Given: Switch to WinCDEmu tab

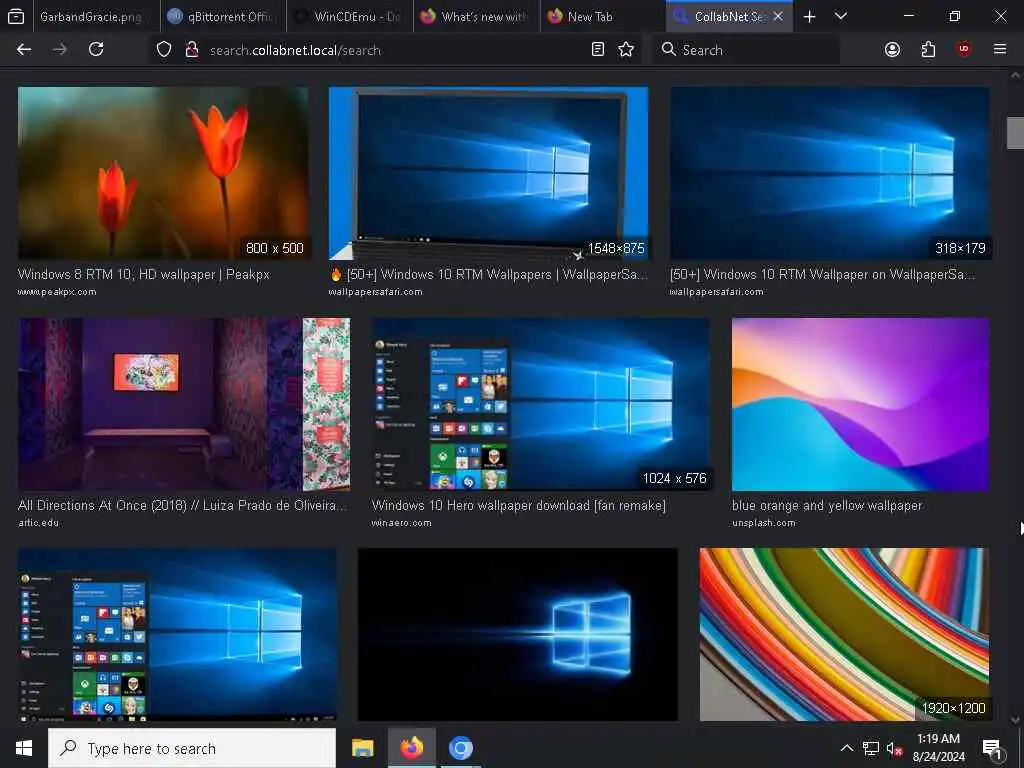Looking at the screenshot, I should [349, 17].
